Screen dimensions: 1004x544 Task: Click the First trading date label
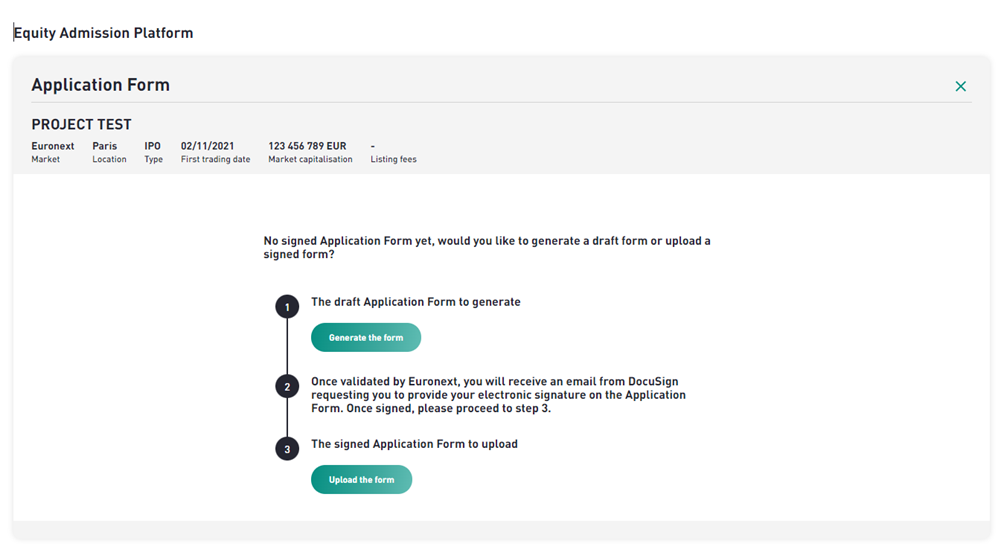215,159
